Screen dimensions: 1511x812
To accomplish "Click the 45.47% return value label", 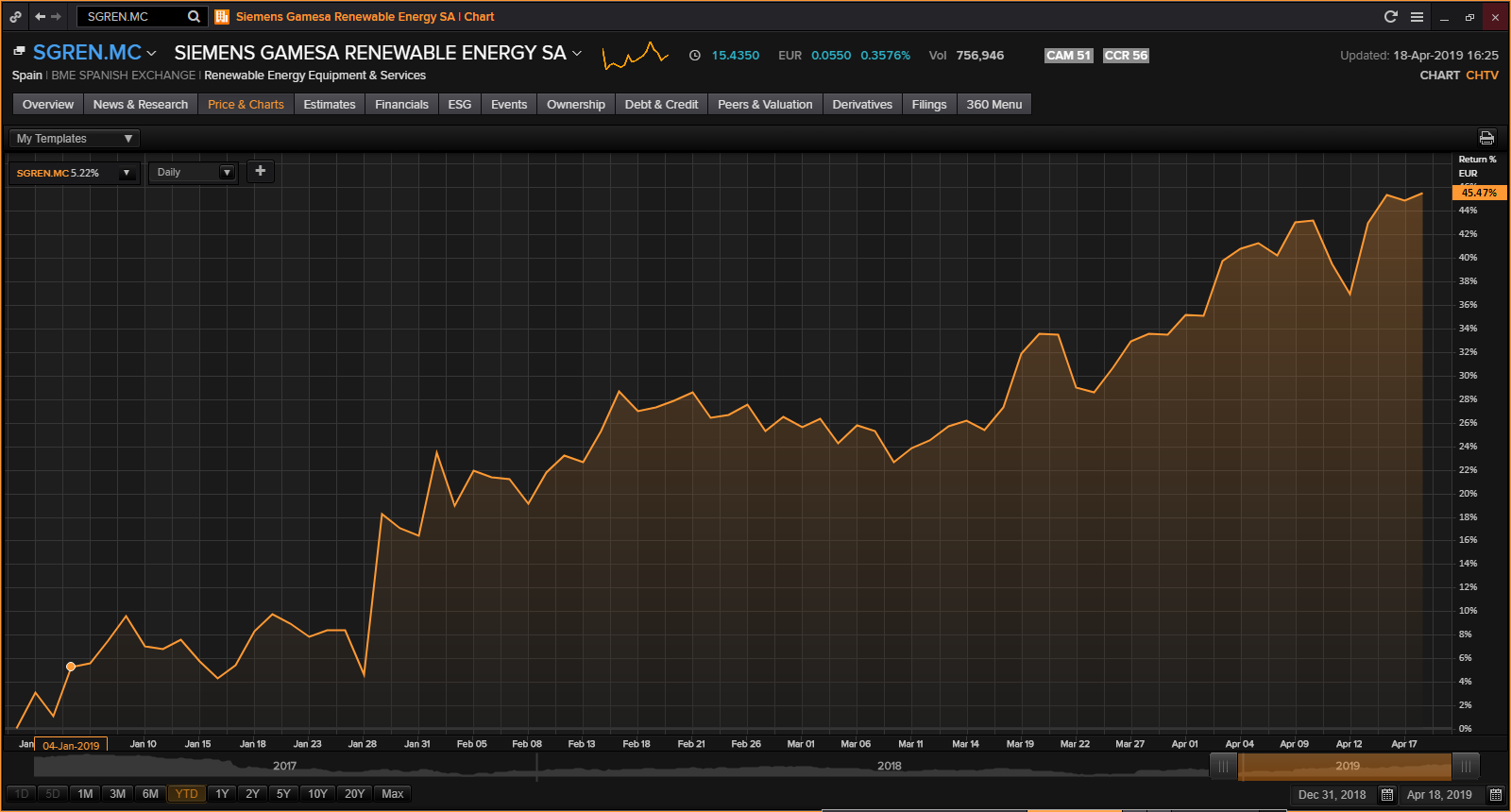I will click(1479, 193).
